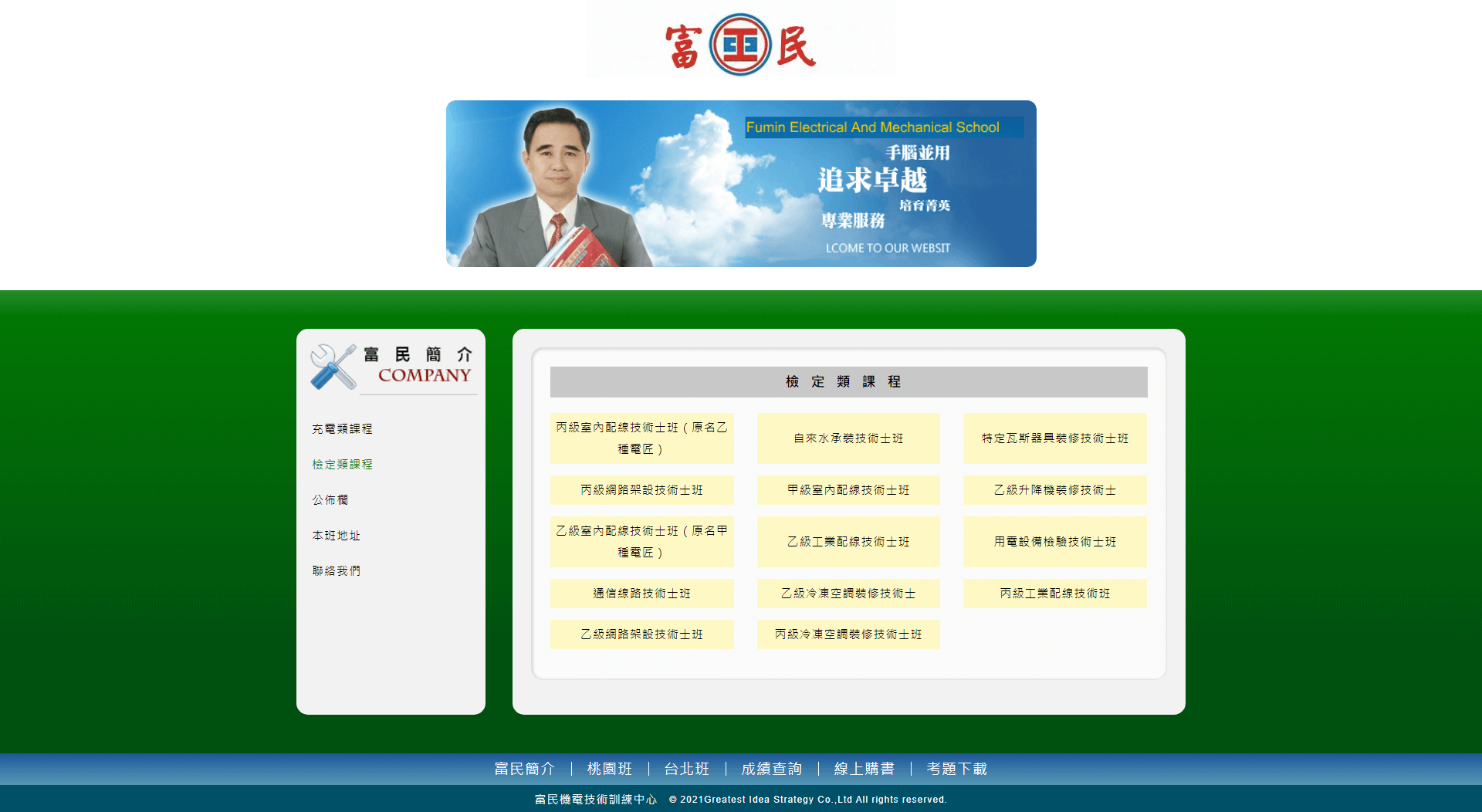This screenshot has width=1482, height=812.
Task: Click footer link 台北班
Action: 687,769
